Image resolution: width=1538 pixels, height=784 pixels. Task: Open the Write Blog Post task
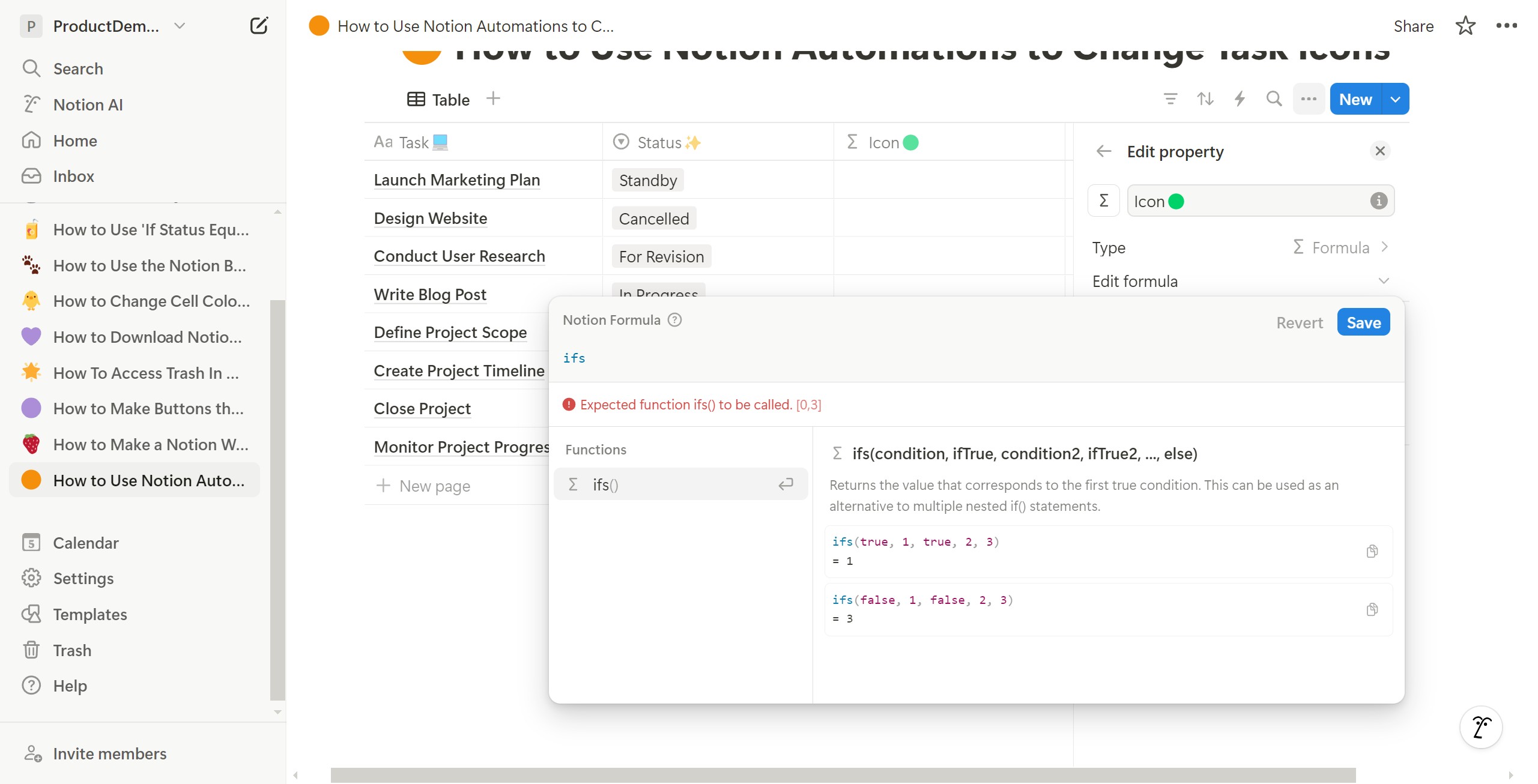coord(430,294)
